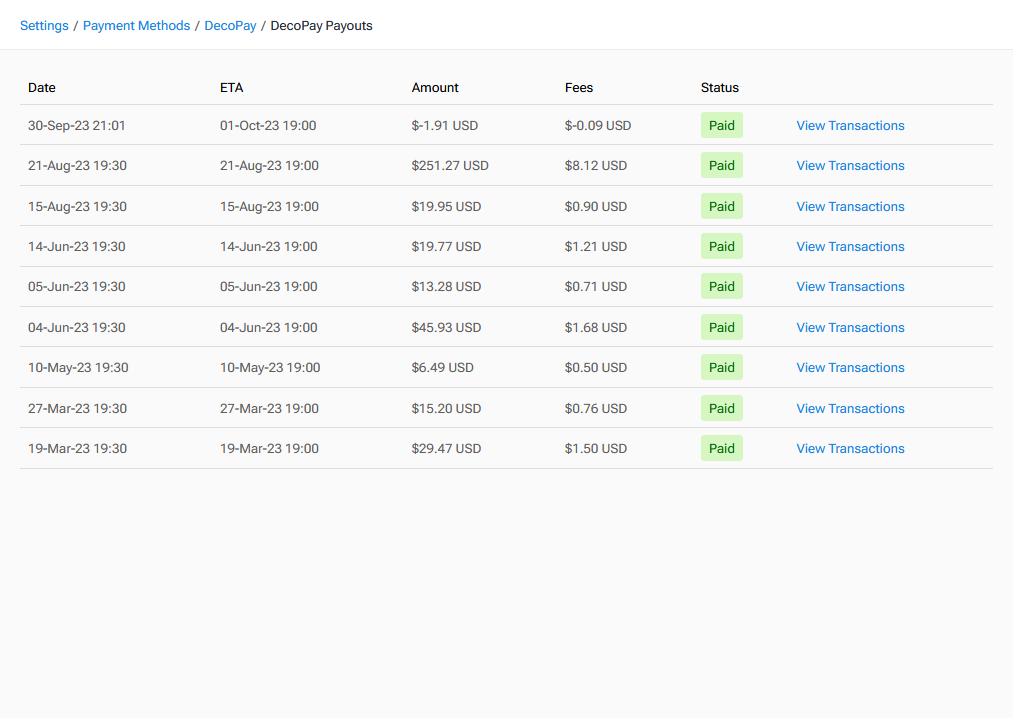Select the Paid badge on 15-Aug-23 row
Screen dimensions: 1013x718
pyautogui.click(x=722, y=206)
